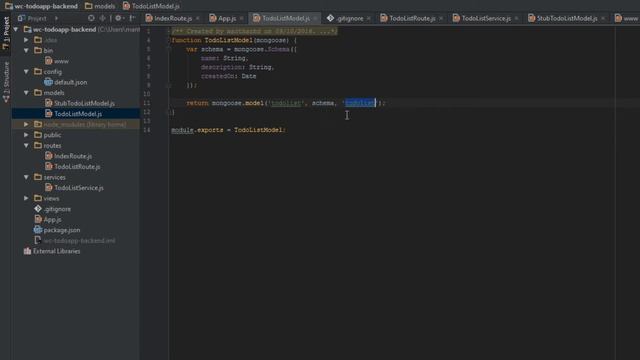The height and width of the screenshot is (360, 640).
Task: Hide the Project tool window with pin icon
Action: click(132, 18)
